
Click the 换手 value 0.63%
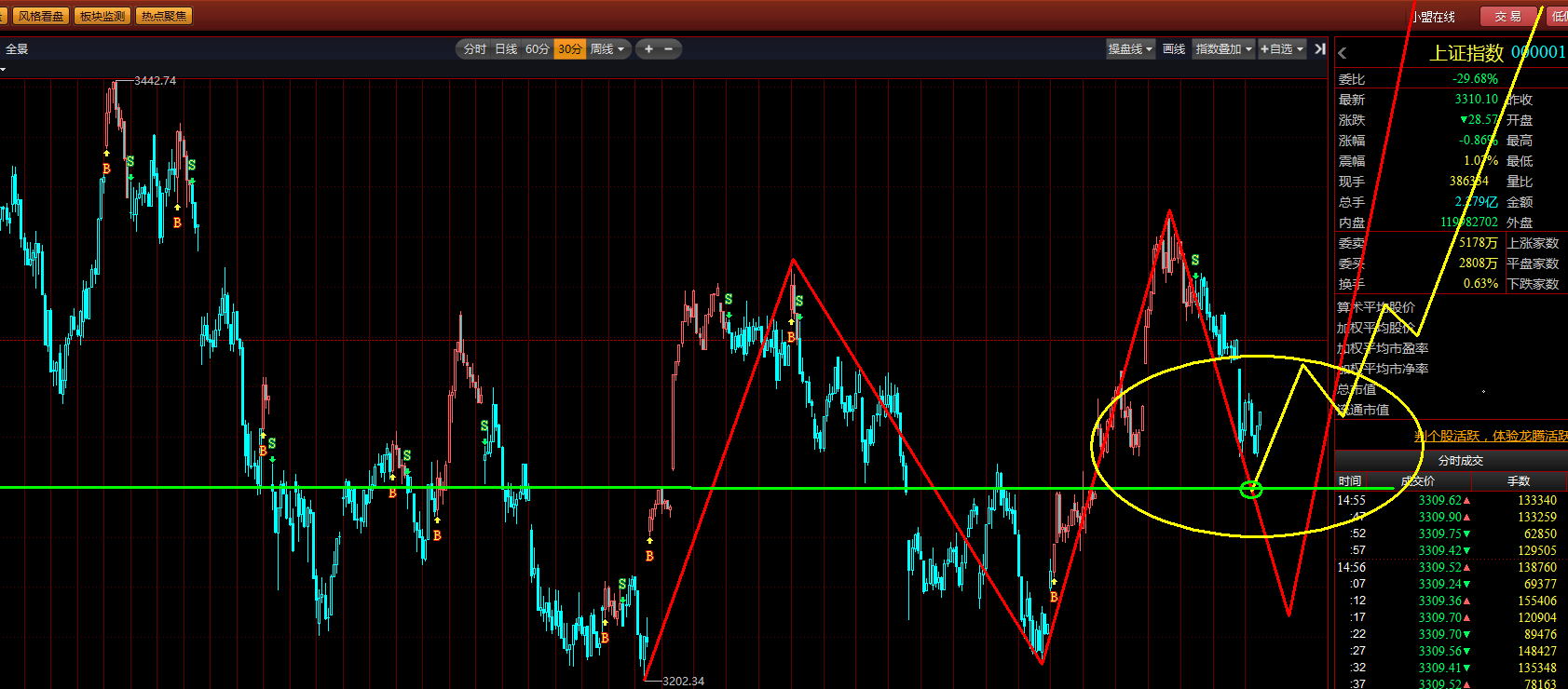pos(1480,284)
